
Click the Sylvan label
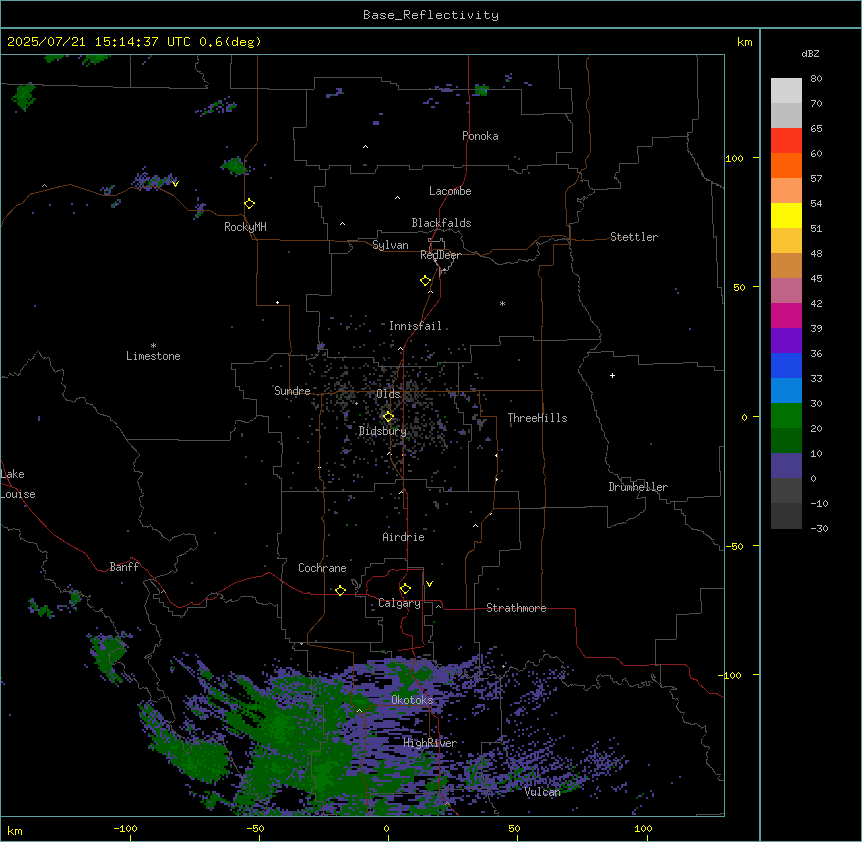point(390,245)
